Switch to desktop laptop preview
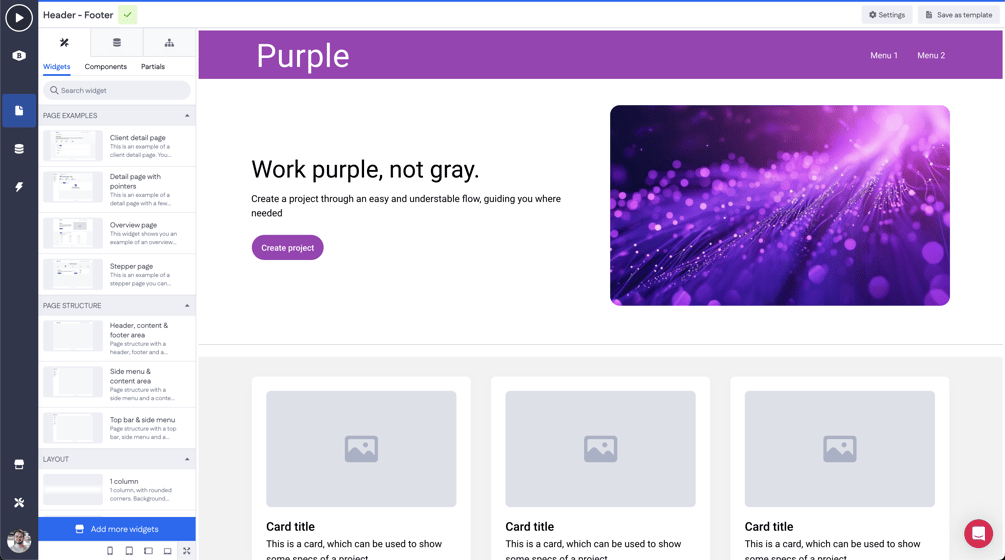 click(x=167, y=551)
